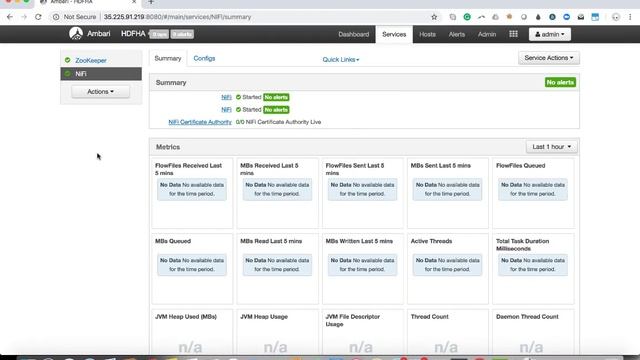Open the Dashboard nav item
This screenshot has width=640, height=360.
[353, 34]
